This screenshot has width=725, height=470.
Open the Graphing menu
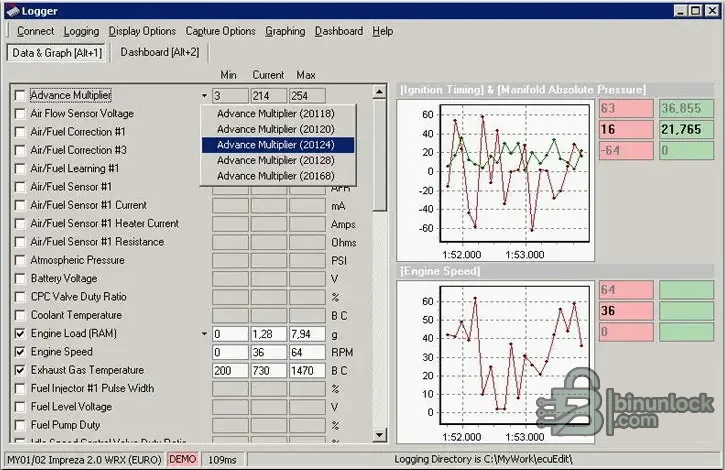click(285, 31)
